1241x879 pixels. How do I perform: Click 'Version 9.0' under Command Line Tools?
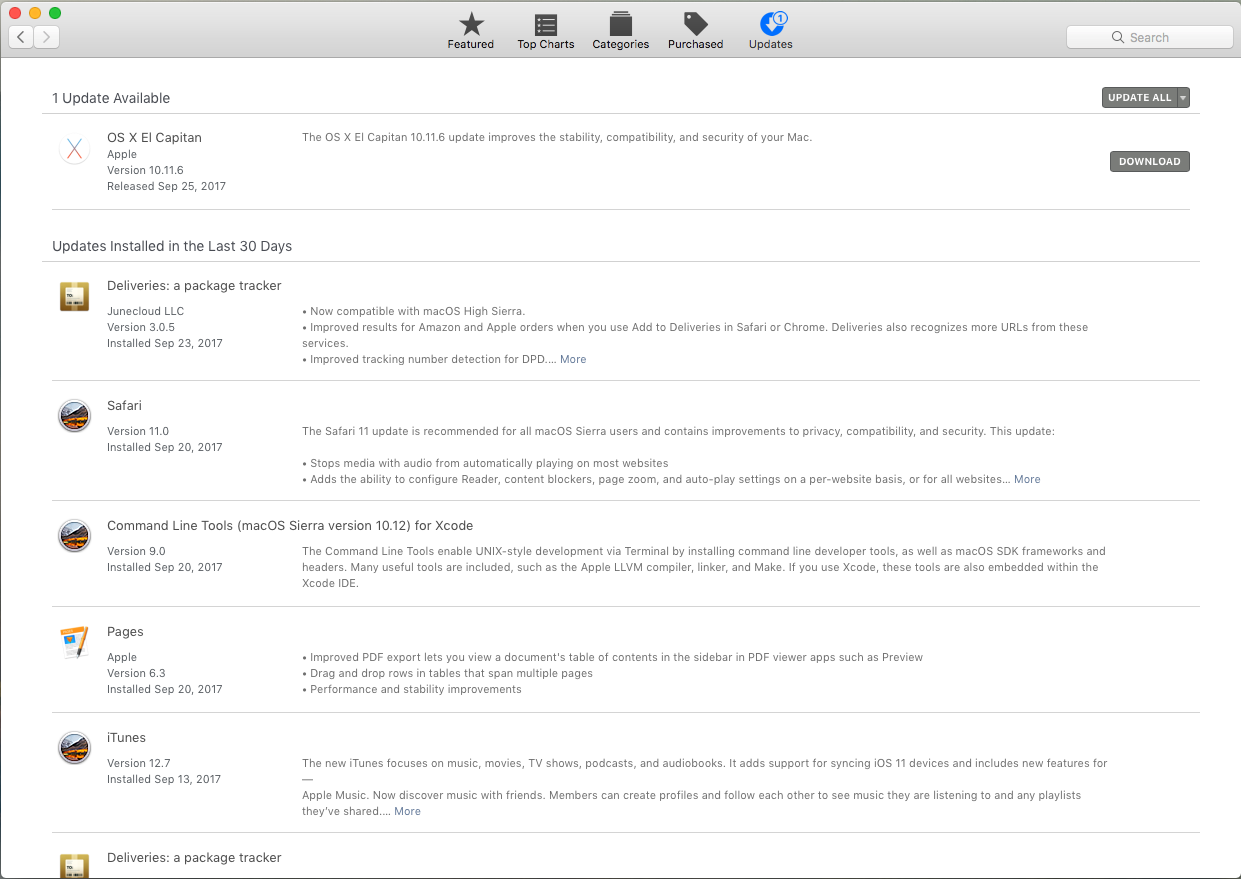(136, 551)
